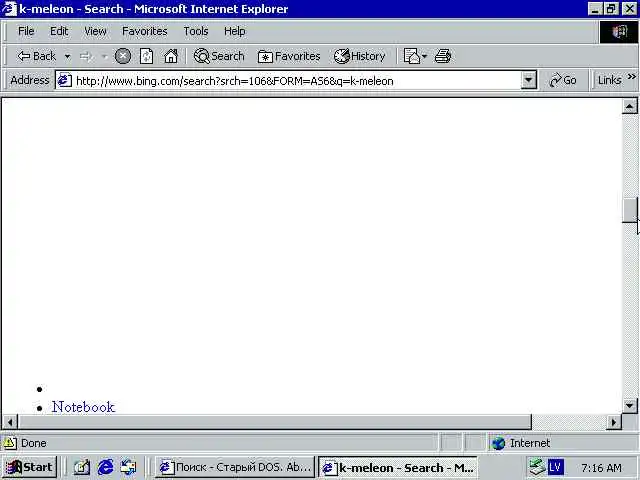Open the File menu
The height and width of the screenshot is (480, 640).
(26, 31)
